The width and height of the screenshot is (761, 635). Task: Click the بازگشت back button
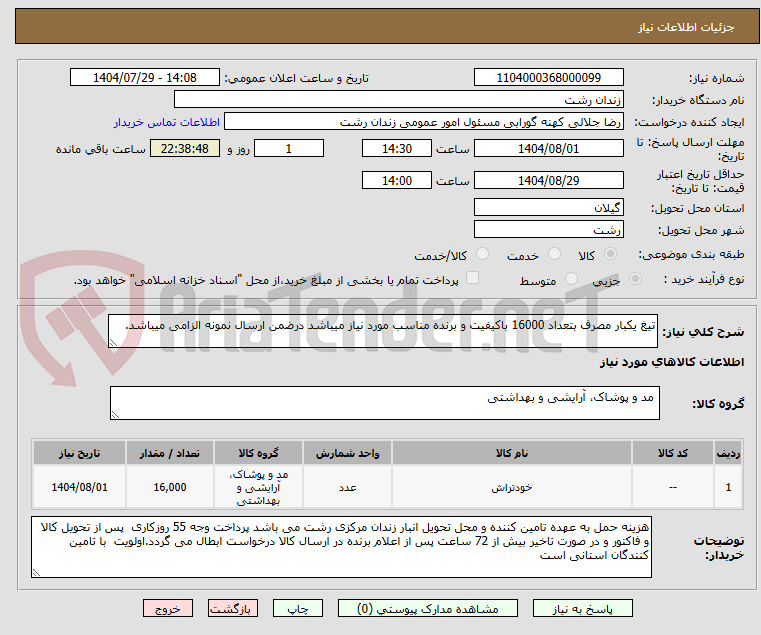(x=233, y=608)
